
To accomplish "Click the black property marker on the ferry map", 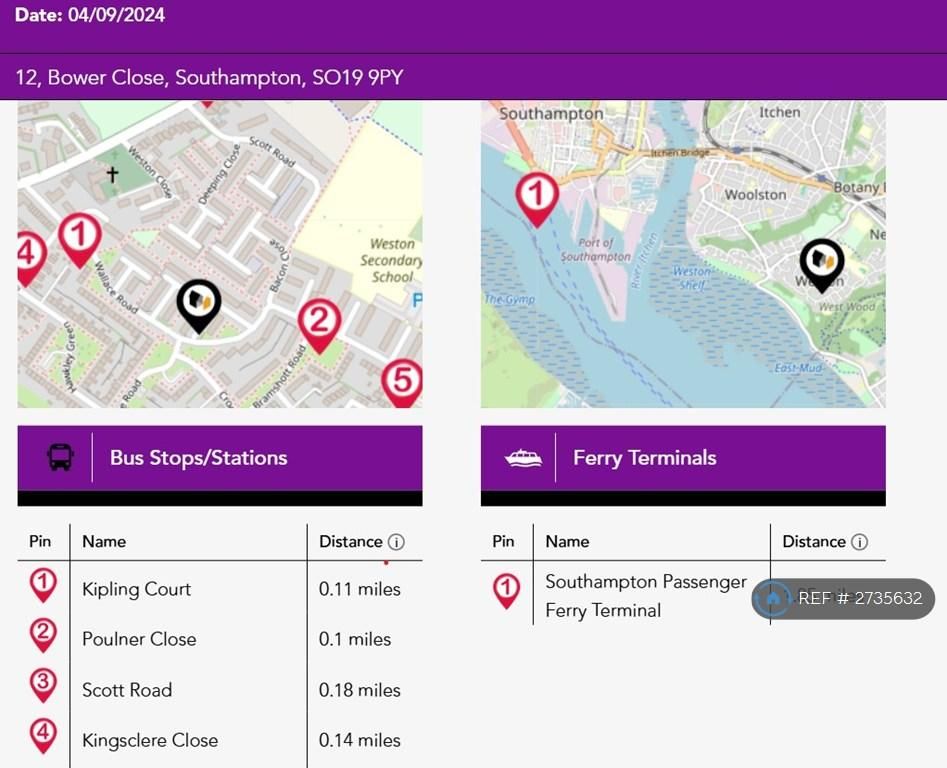I will (x=821, y=262).
